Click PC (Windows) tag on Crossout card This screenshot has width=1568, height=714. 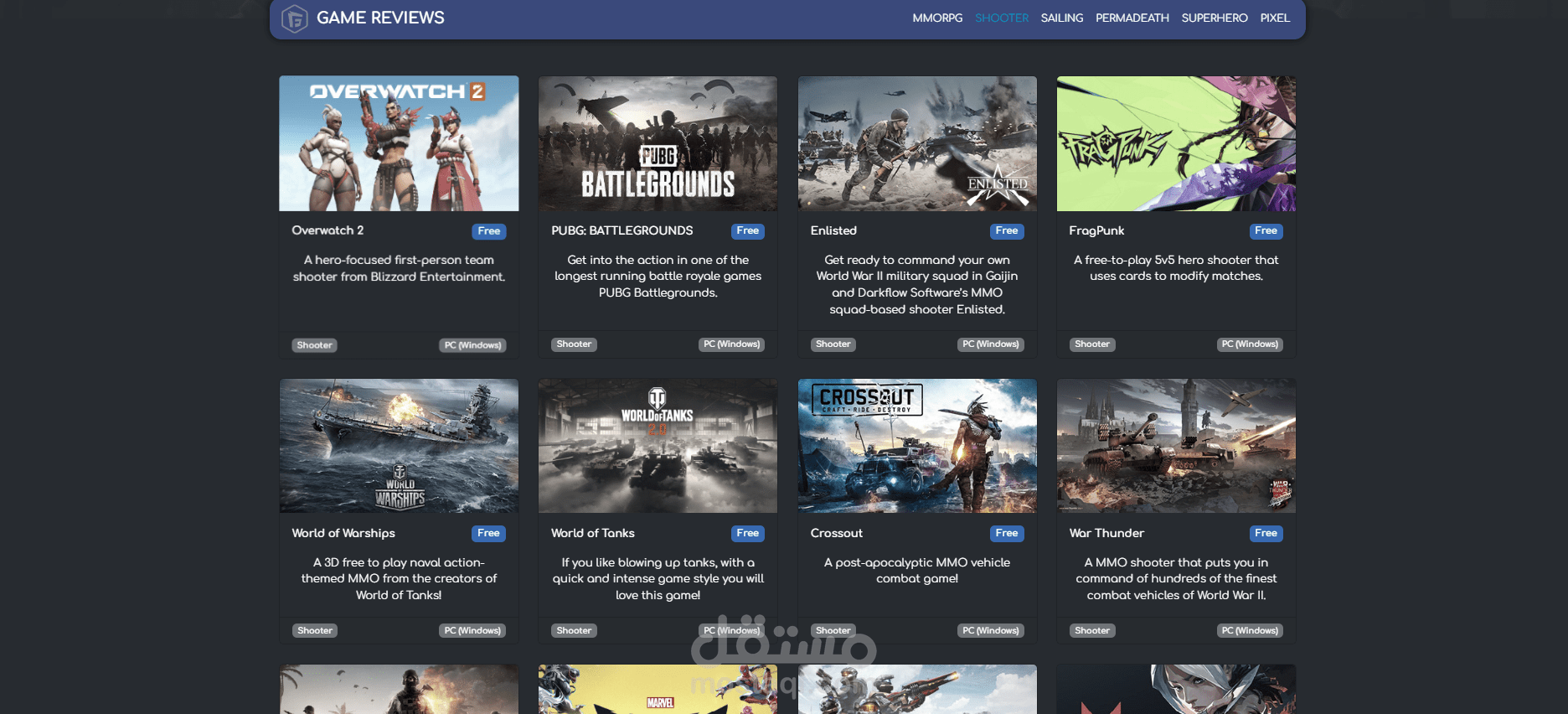tap(991, 631)
